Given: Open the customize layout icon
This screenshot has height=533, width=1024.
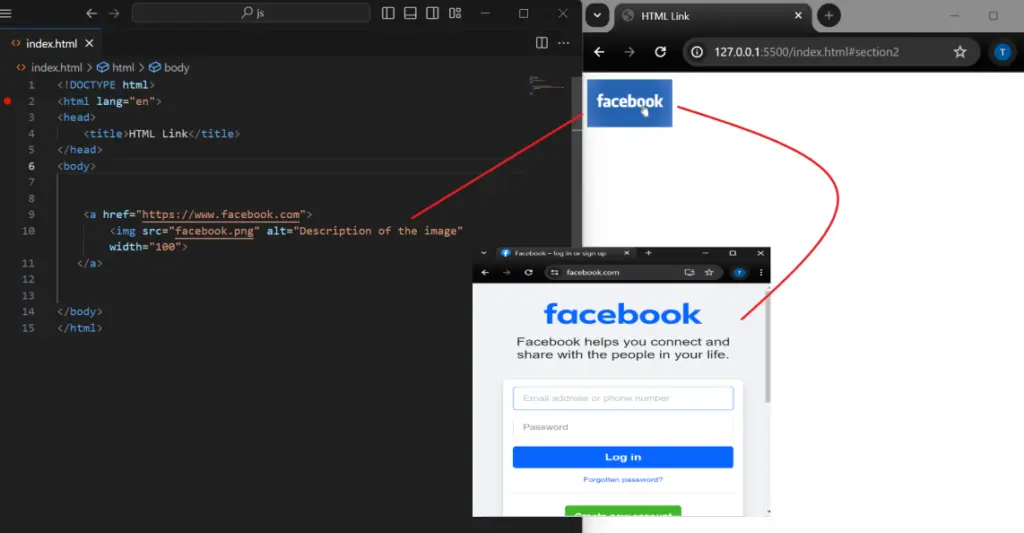Looking at the screenshot, I should (x=455, y=13).
